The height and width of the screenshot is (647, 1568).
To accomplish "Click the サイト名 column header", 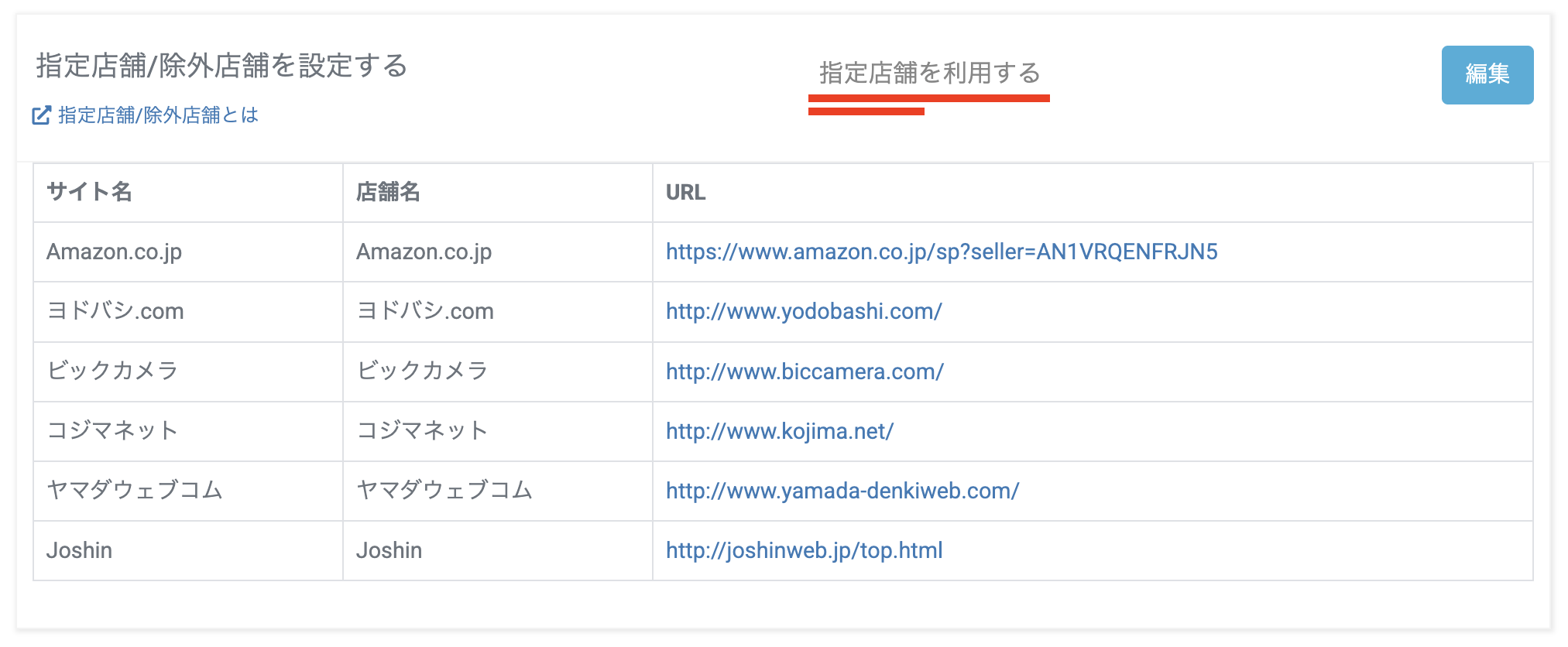I will 89,192.
